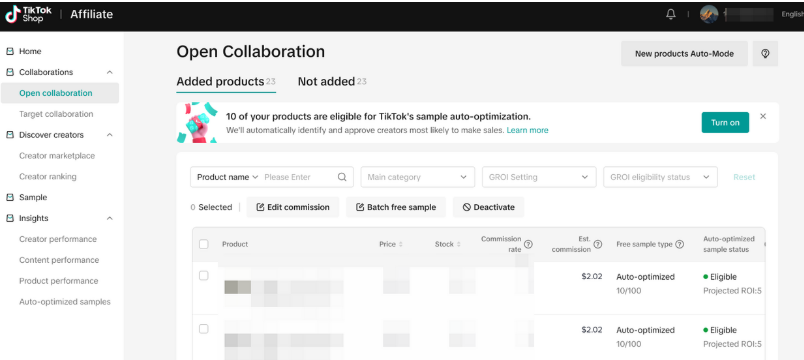Image resolution: width=804 pixels, height=360 pixels.
Task: Click the Home sidebar icon
Action: (9, 51)
